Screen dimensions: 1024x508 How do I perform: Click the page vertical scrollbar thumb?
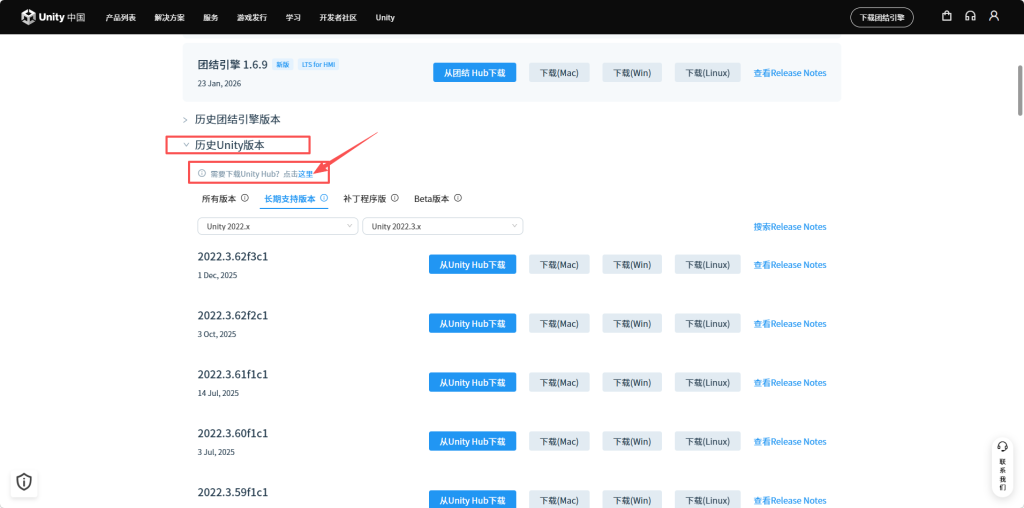coord(1020,90)
